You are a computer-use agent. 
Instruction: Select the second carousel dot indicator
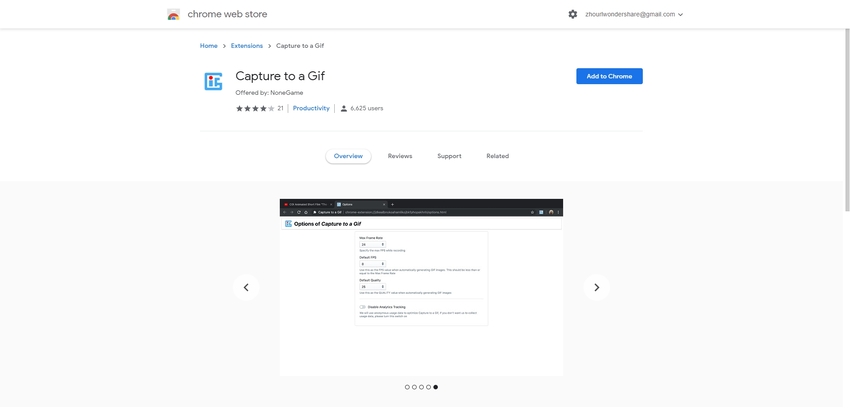coord(414,387)
